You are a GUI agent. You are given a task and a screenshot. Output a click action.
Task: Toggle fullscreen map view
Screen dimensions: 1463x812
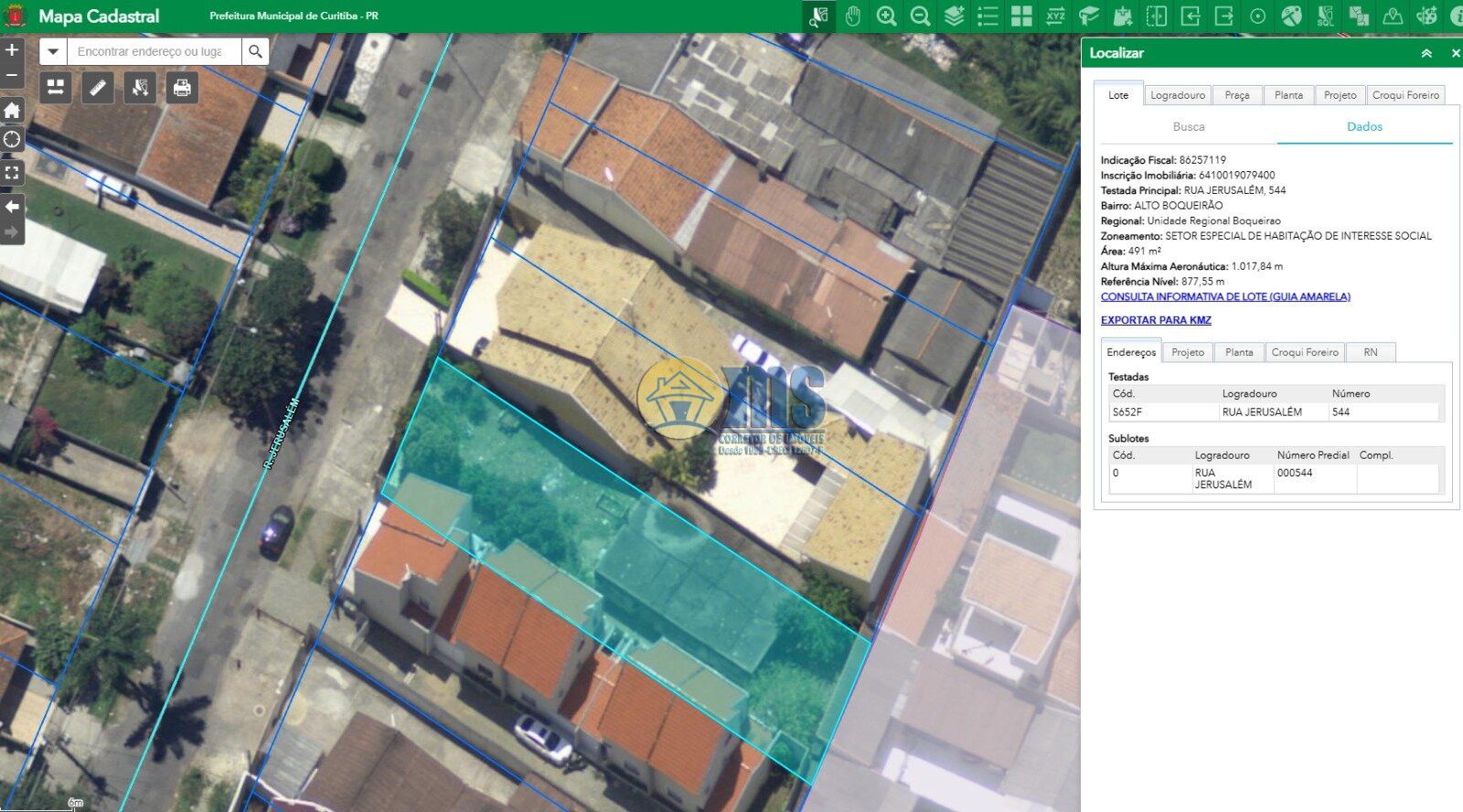[12, 172]
